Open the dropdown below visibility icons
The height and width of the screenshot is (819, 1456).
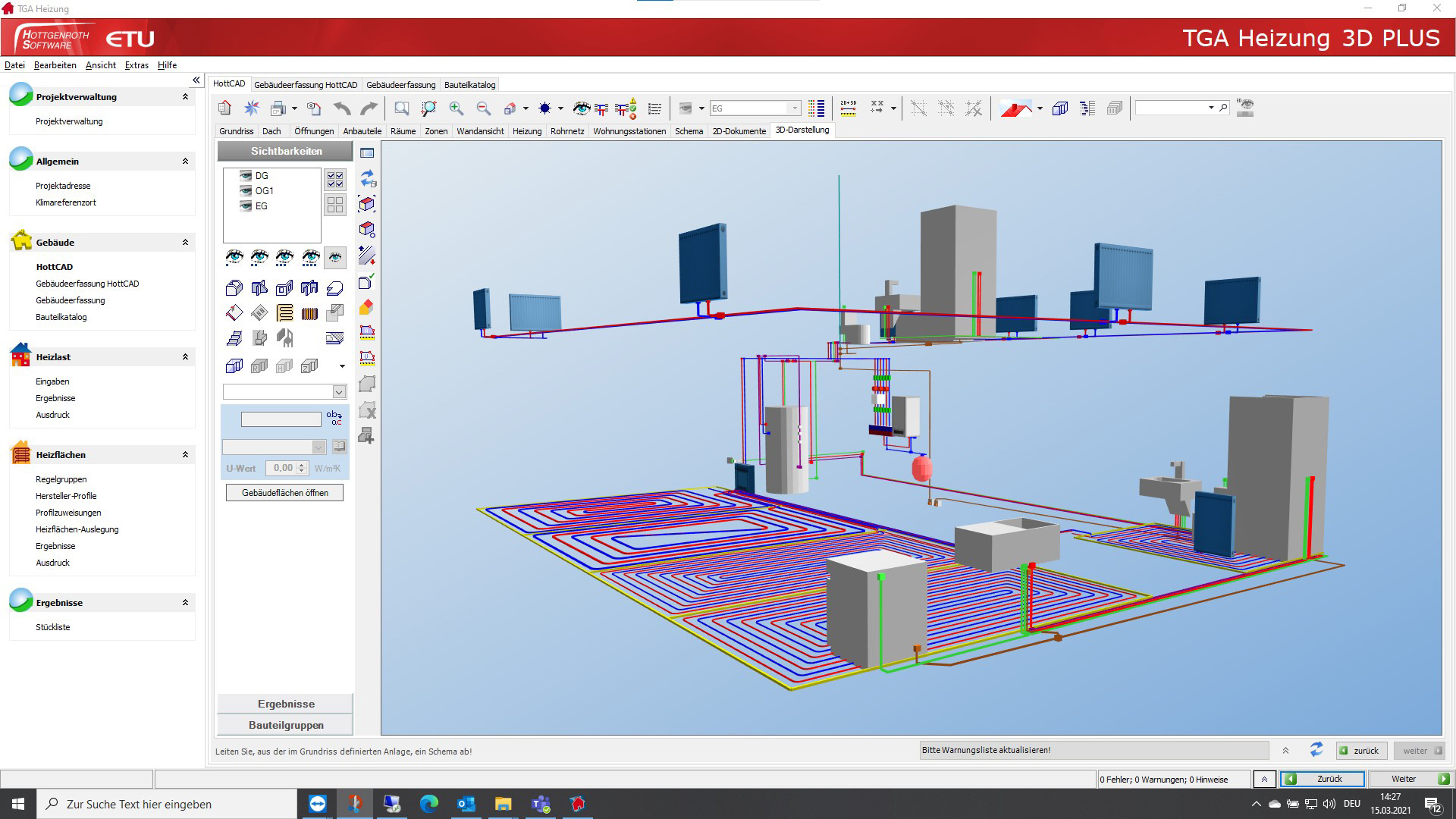click(x=338, y=392)
